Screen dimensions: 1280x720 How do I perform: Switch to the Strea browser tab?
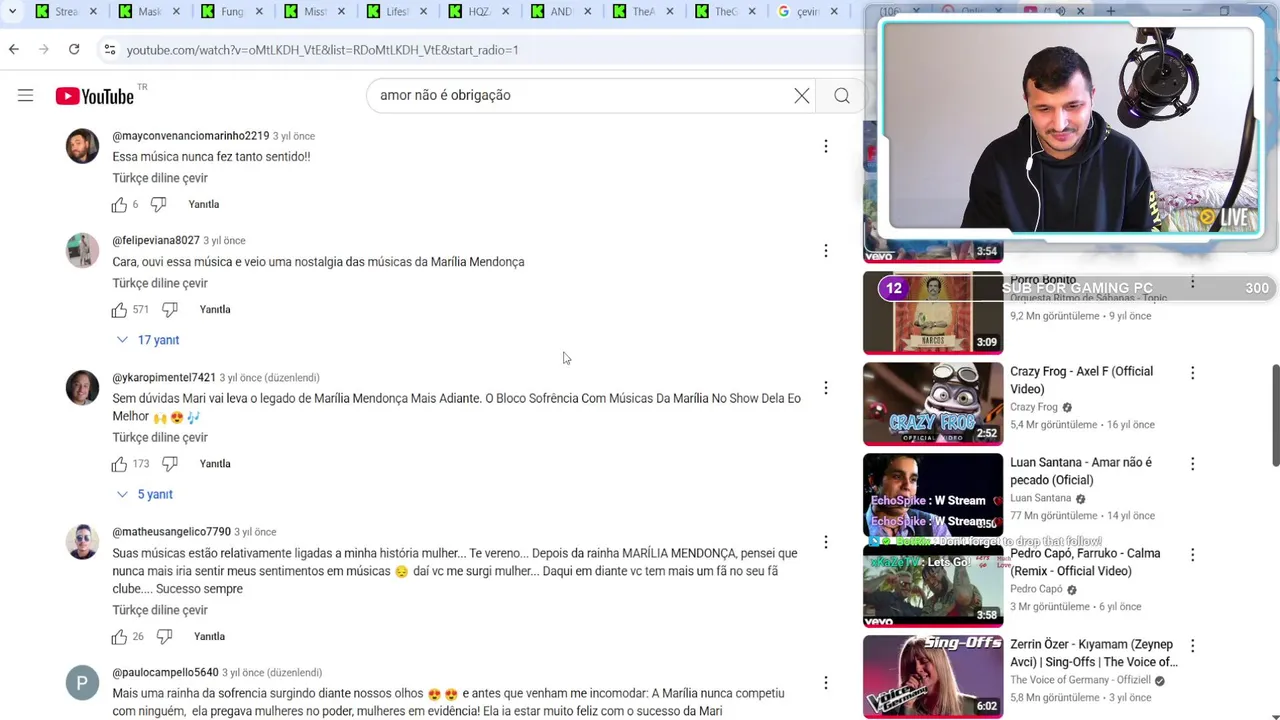pyautogui.click(x=65, y=12)
